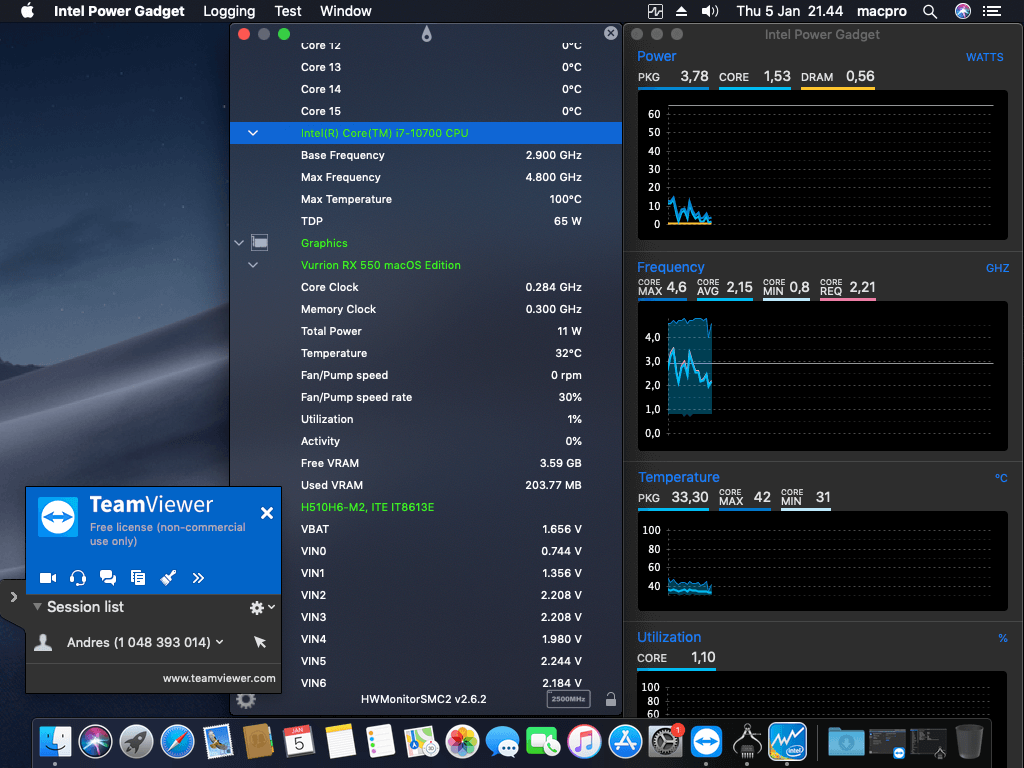Open Intel Power Gadget application menu
This screenshot has width=1024, height=768.
pyautogui.click(x=119, y=11)
